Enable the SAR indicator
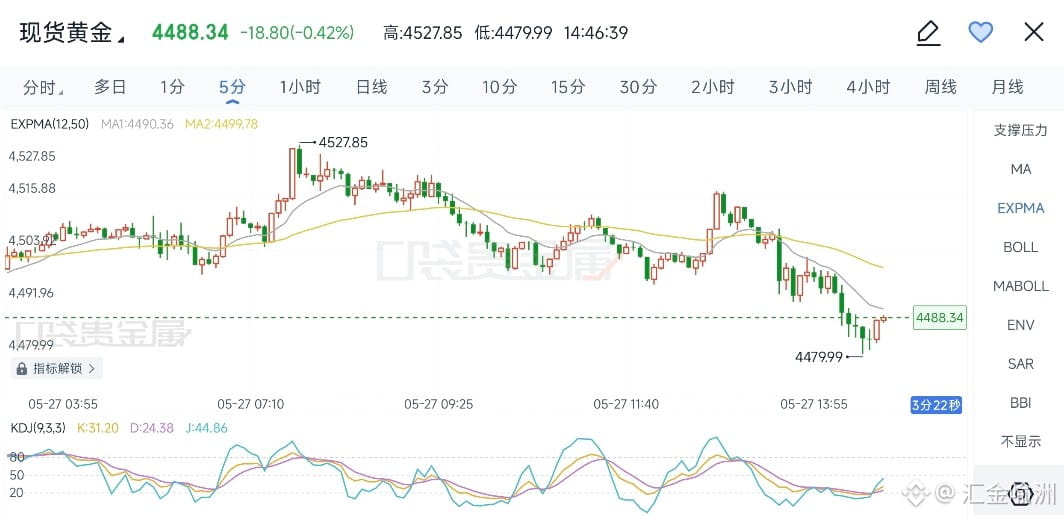 (x=1021, y=364)
